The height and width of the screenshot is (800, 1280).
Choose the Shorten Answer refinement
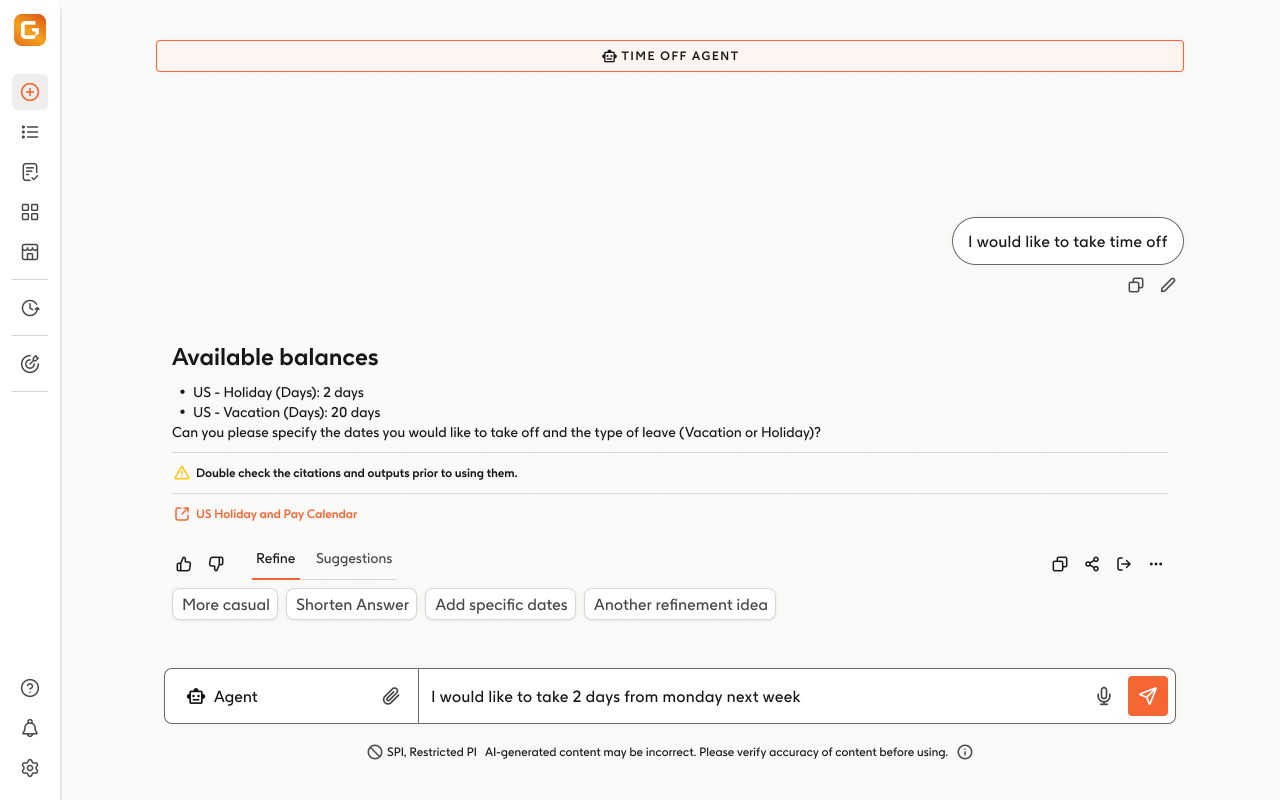[352, 604]
